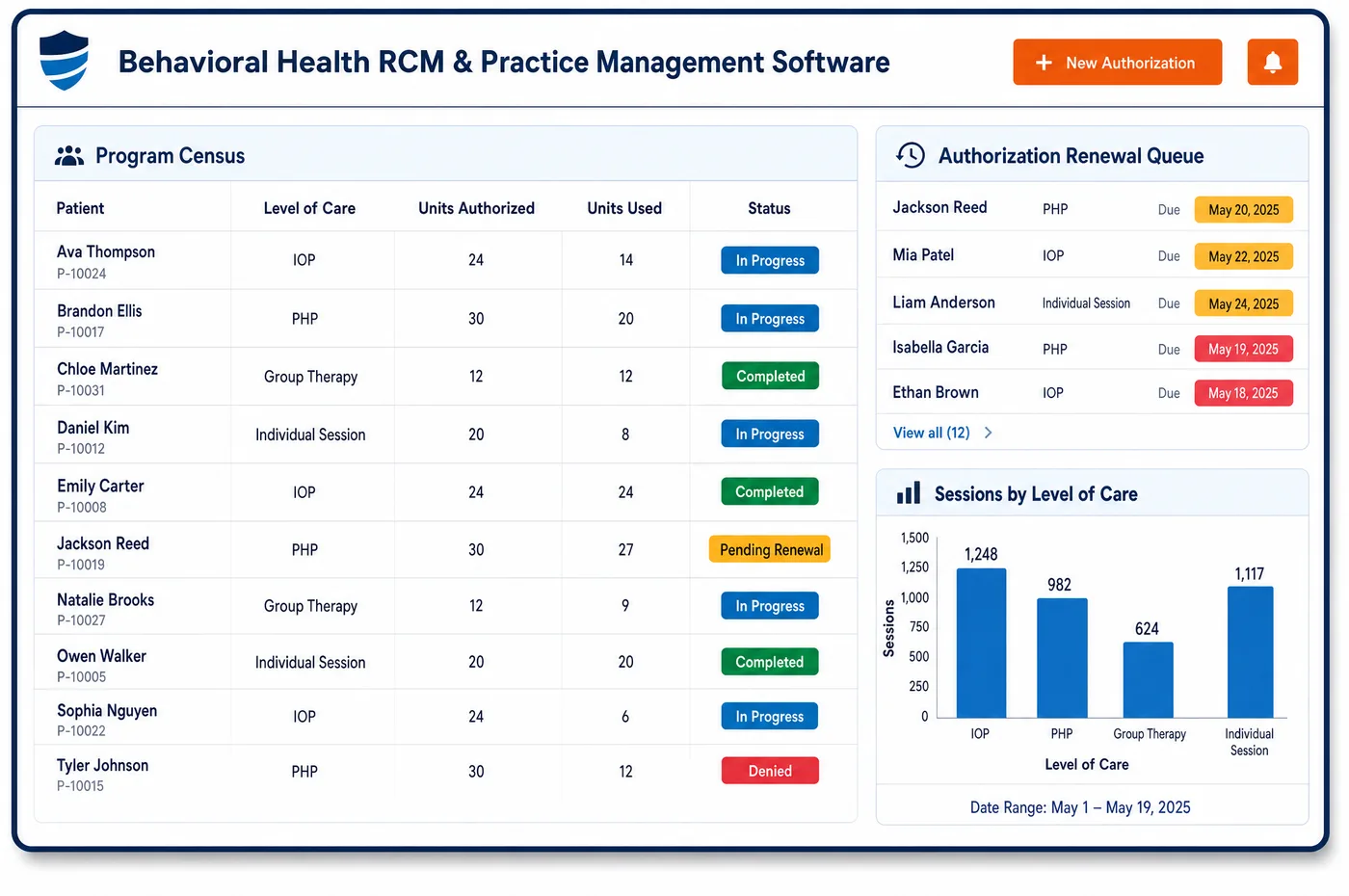Open the View all (12) link
1349x896 pixels.
click(x=931, y=433)
